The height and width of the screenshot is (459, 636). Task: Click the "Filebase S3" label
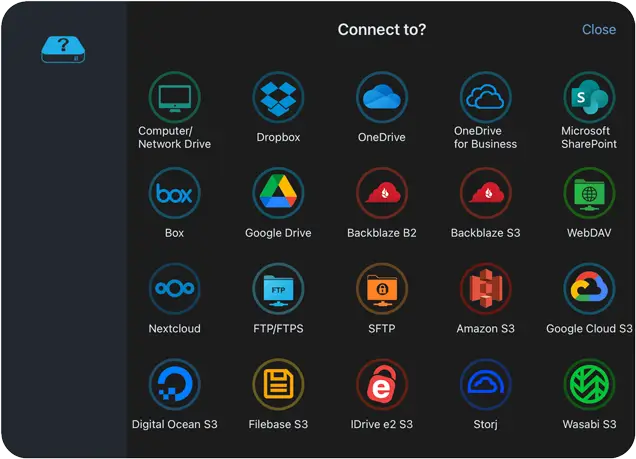pos(278,424)
